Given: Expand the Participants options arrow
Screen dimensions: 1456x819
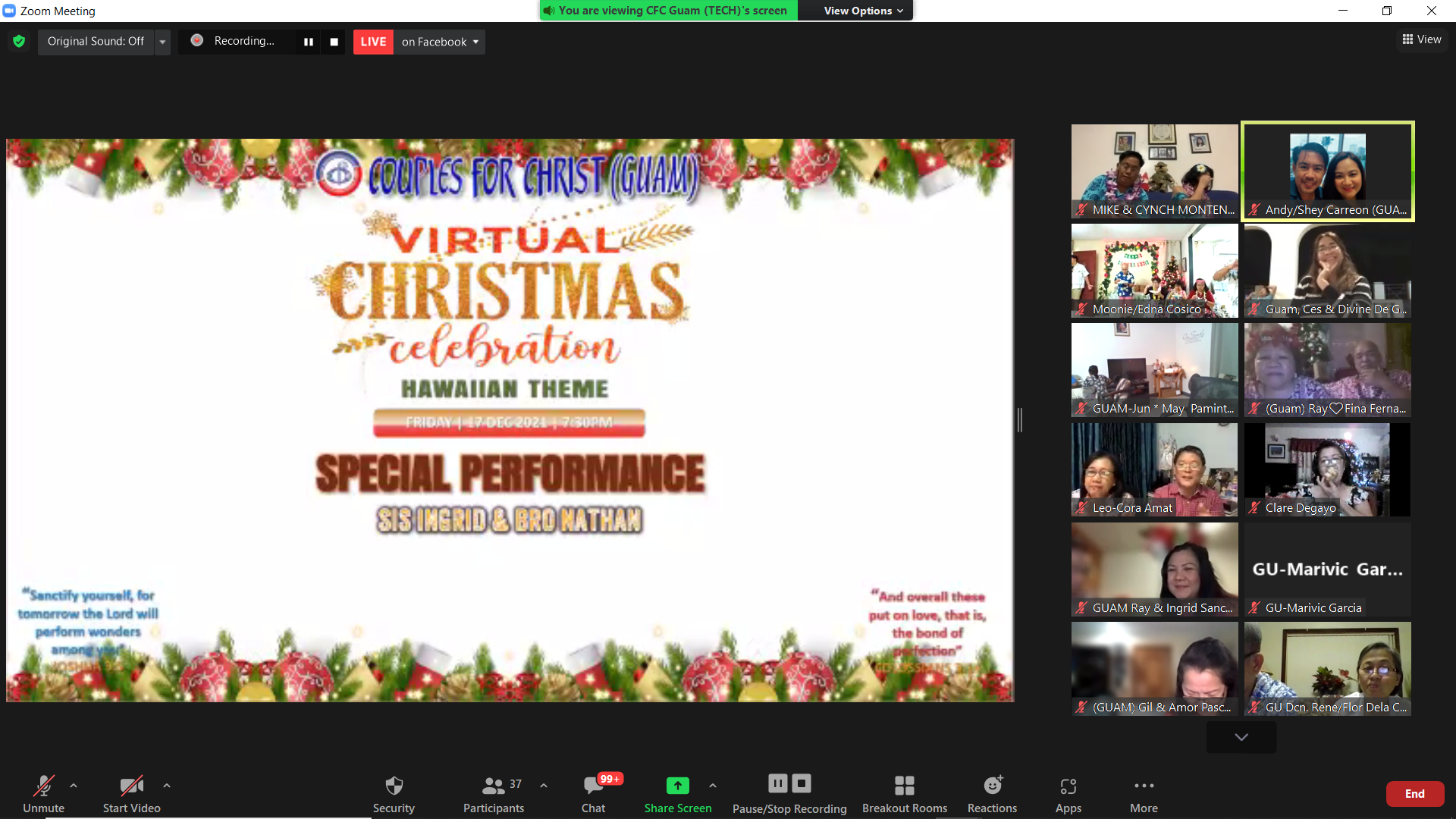Looking at the screenshot, I should tap(544, 786).
